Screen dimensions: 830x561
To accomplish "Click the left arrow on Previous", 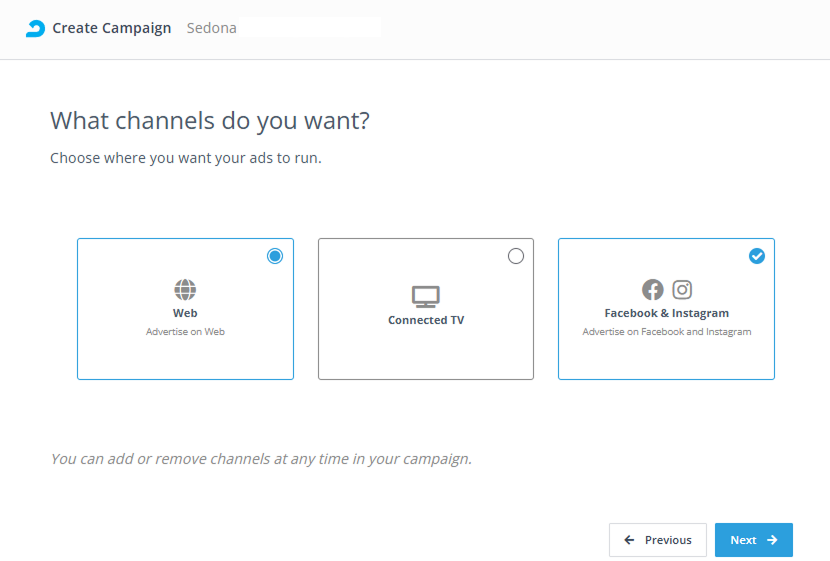I will coord(629,540).
